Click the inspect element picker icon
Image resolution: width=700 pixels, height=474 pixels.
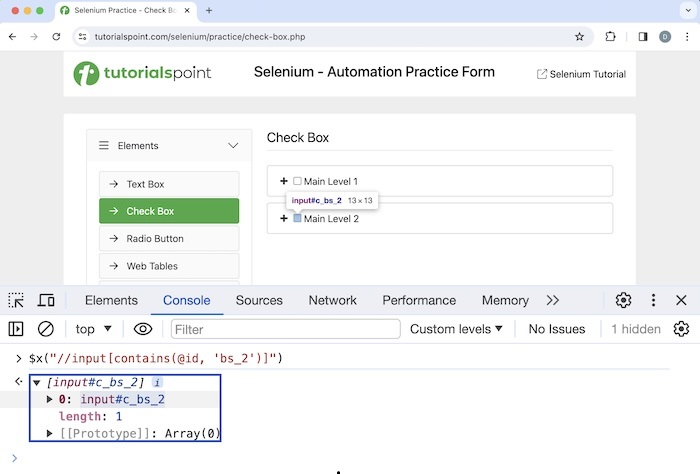(x=16, y=300)
